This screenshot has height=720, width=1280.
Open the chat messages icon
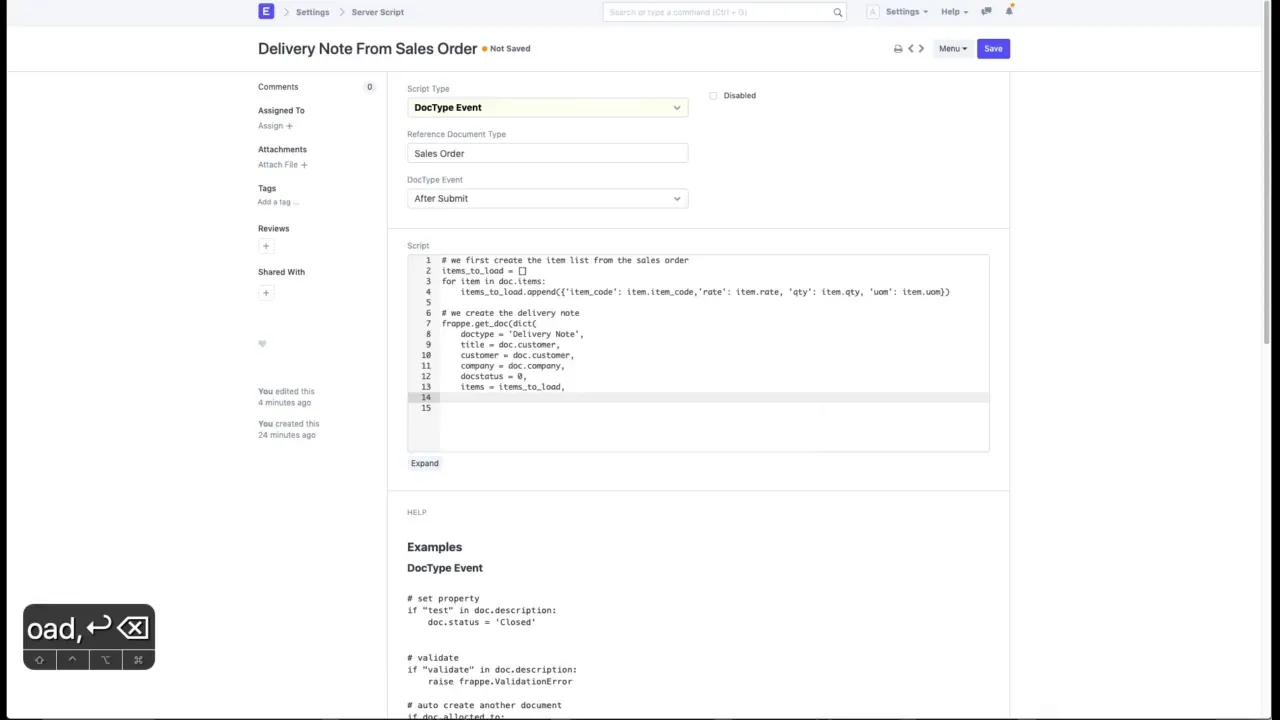(986, 11)
